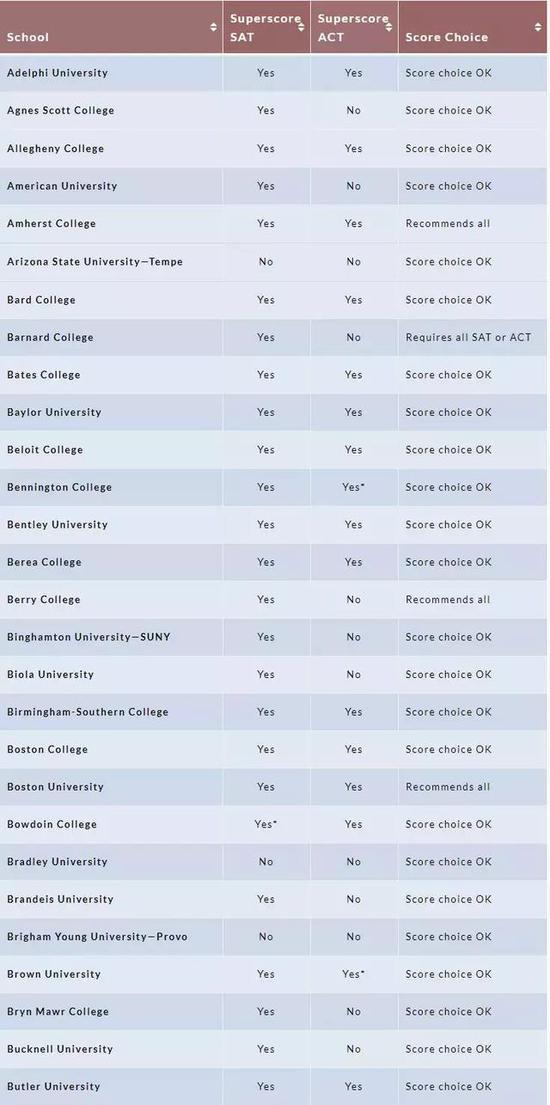This screenshot has width=550, height=1105.
Task: Click Amherst College school name
Action: (x=51, y=223)
